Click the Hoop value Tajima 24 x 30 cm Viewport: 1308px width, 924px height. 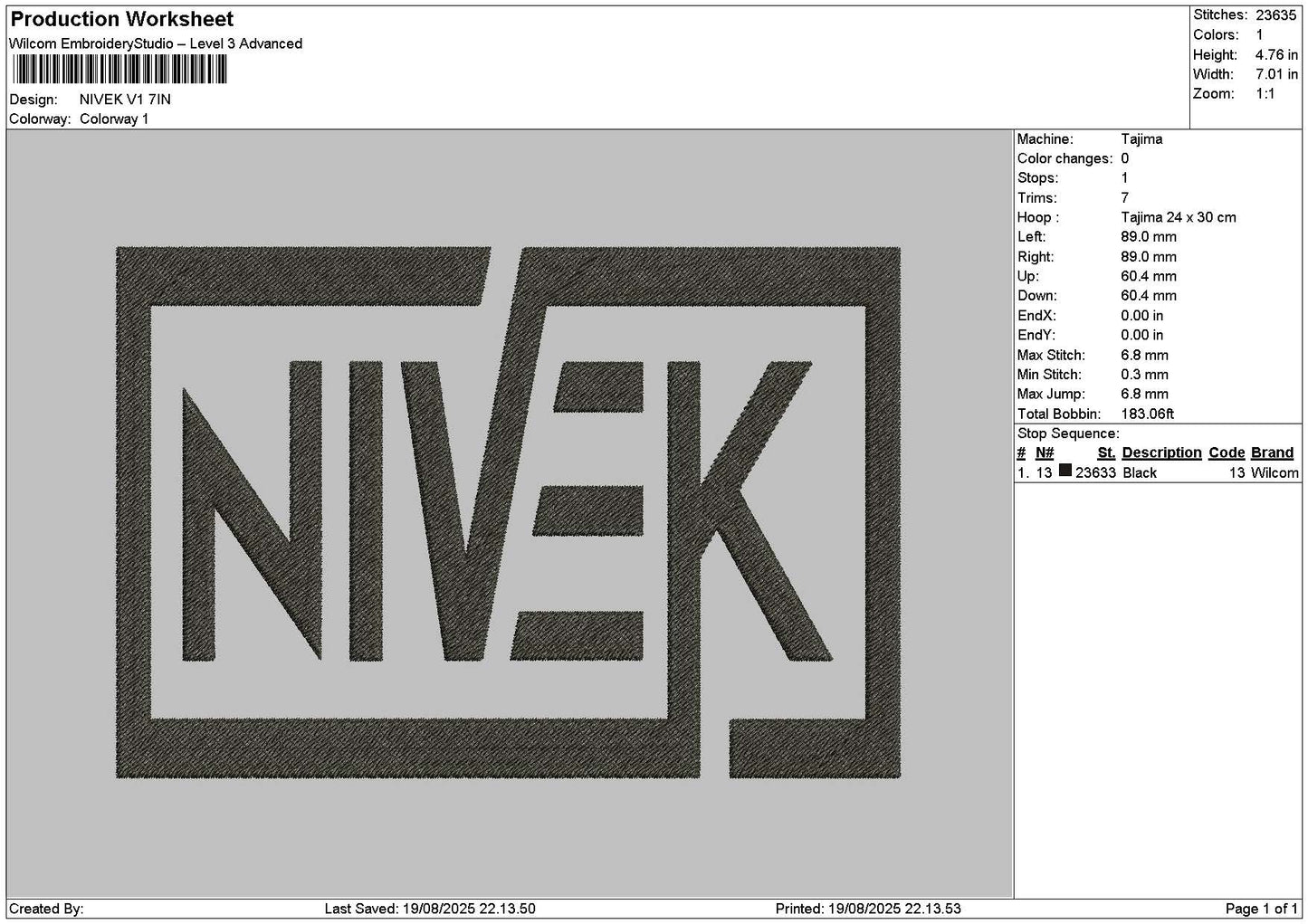pyautogui.click(x=1179, y=217)
